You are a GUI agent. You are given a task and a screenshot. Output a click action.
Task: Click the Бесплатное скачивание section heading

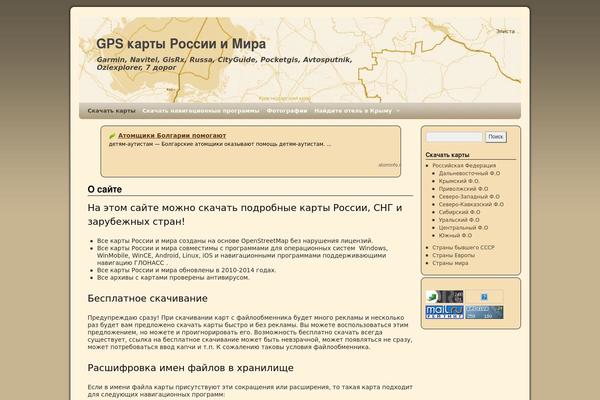point(147,299)
